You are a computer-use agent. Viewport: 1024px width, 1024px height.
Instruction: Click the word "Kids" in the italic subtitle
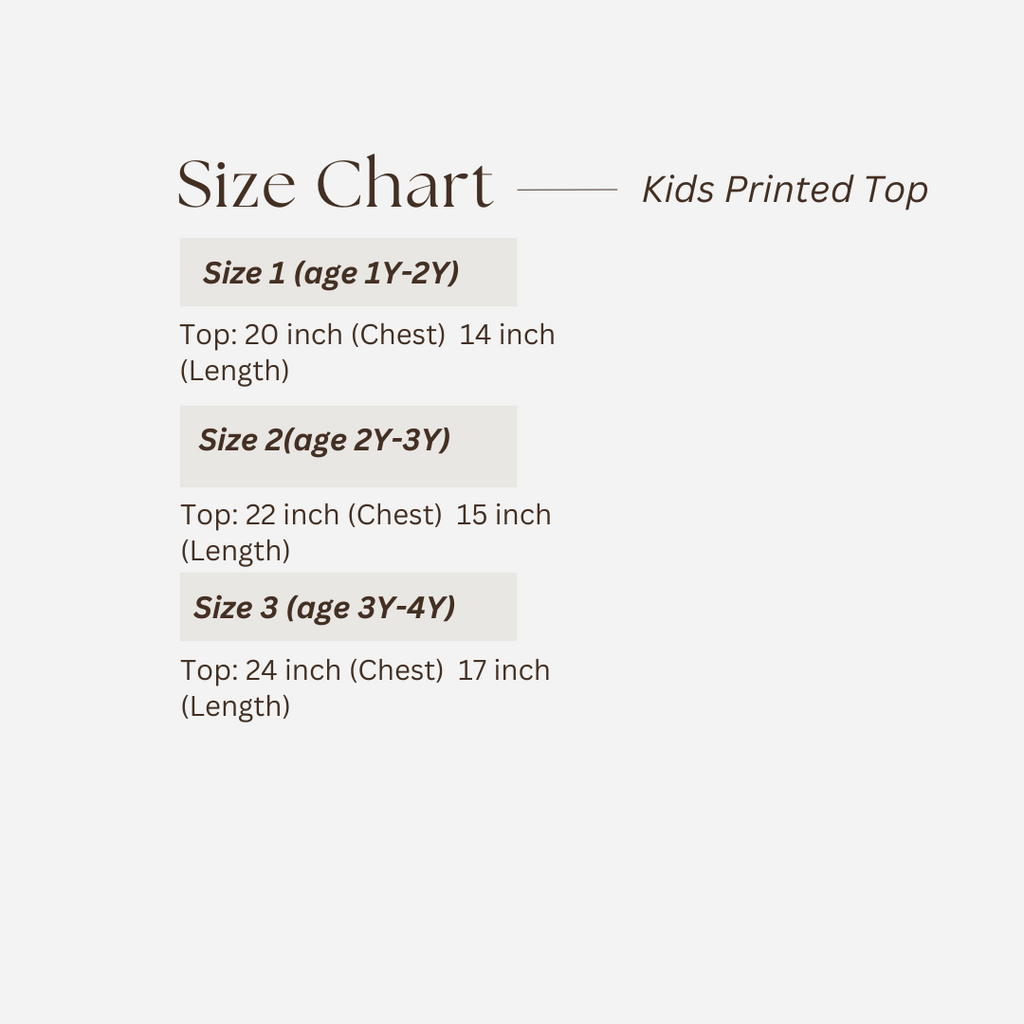677,189
